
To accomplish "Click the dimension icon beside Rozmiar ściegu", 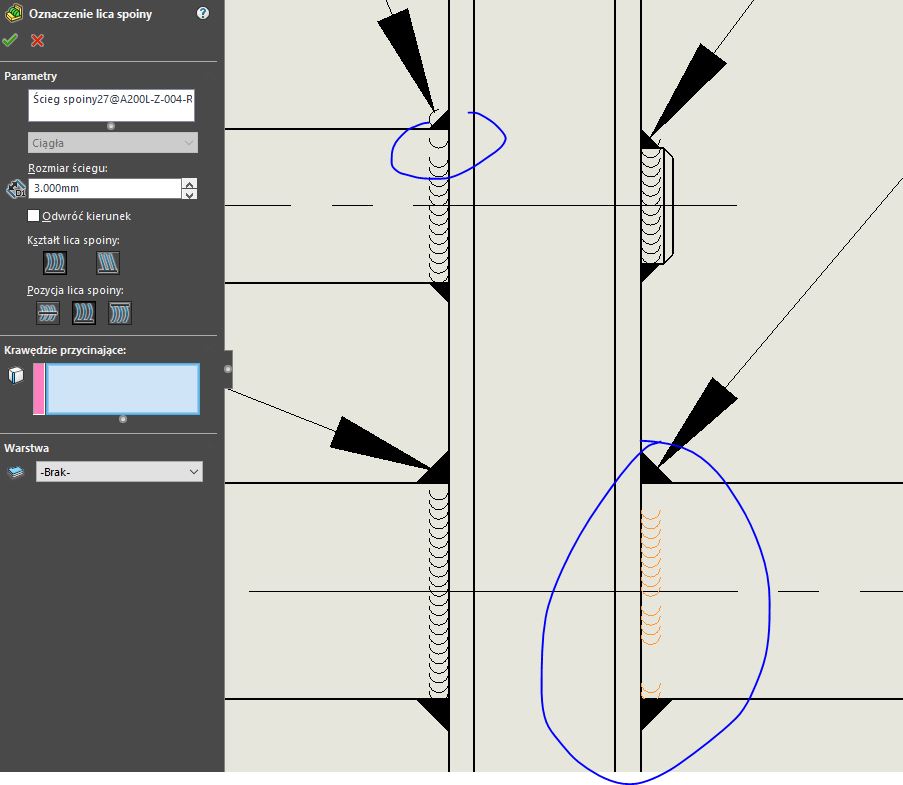I will tap(16, 188).
